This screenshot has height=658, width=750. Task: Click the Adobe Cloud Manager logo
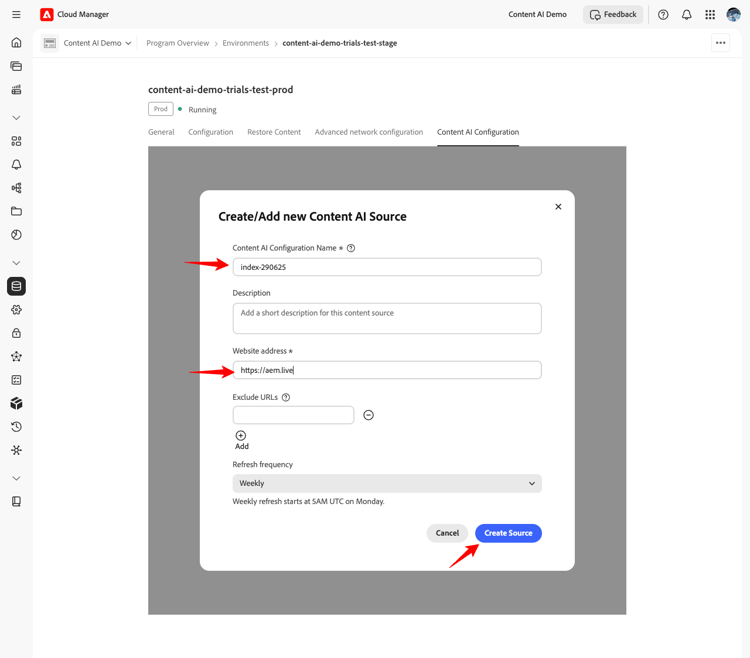click(x=46, y=14)
